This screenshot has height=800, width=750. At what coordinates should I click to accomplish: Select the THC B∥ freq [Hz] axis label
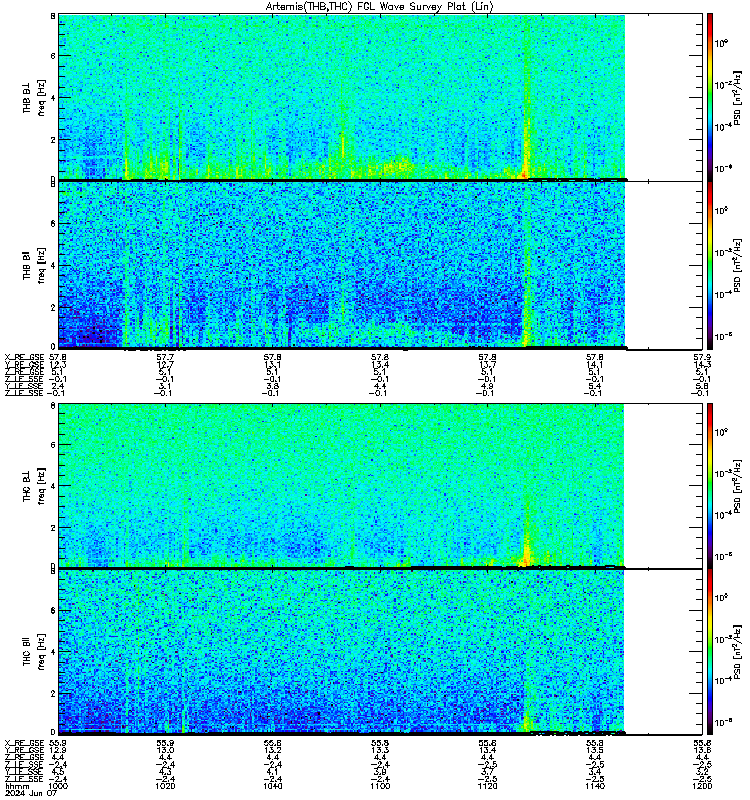(34, 652)
